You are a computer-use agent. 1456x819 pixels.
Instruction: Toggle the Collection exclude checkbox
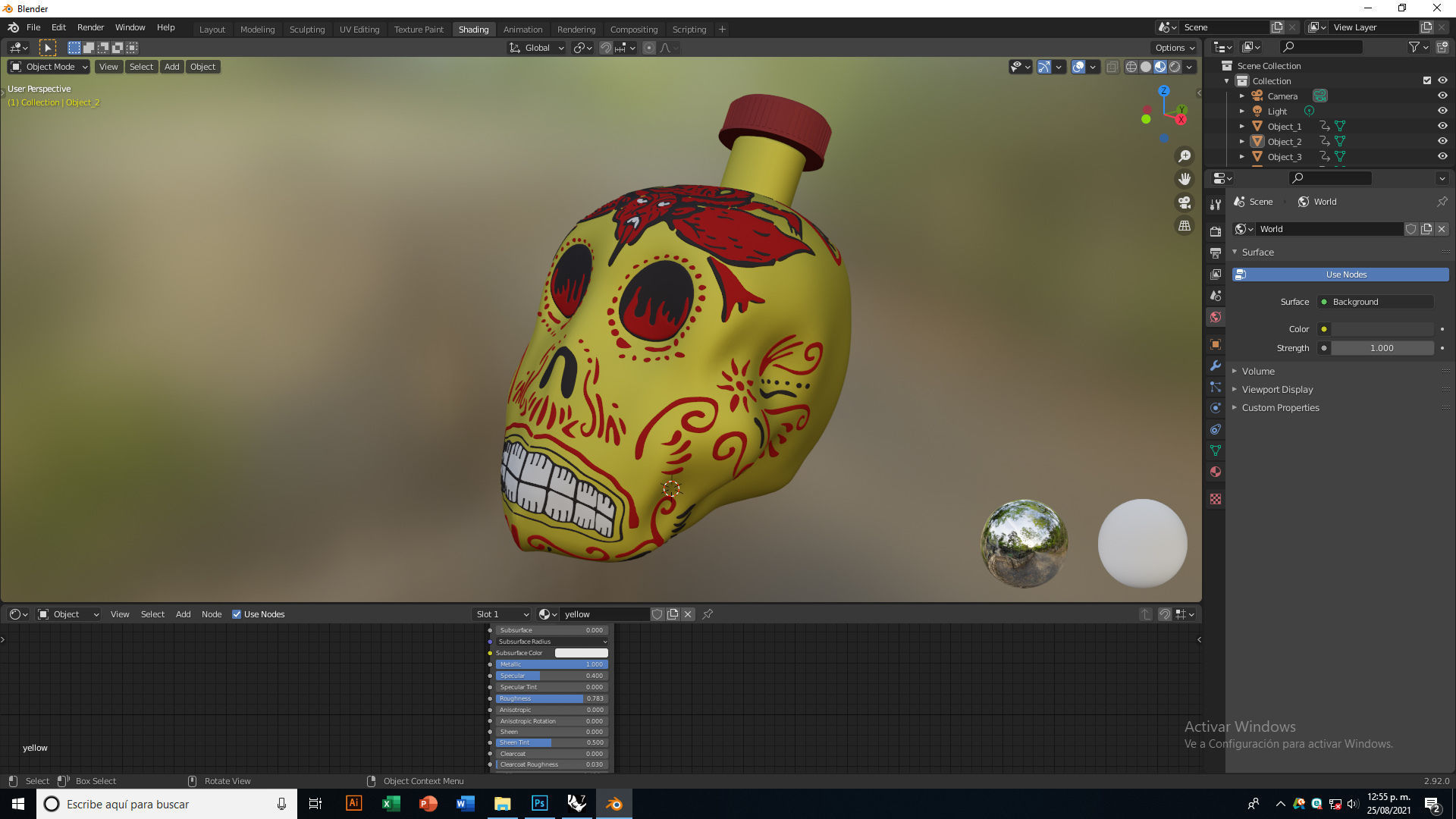[1427, 81]
